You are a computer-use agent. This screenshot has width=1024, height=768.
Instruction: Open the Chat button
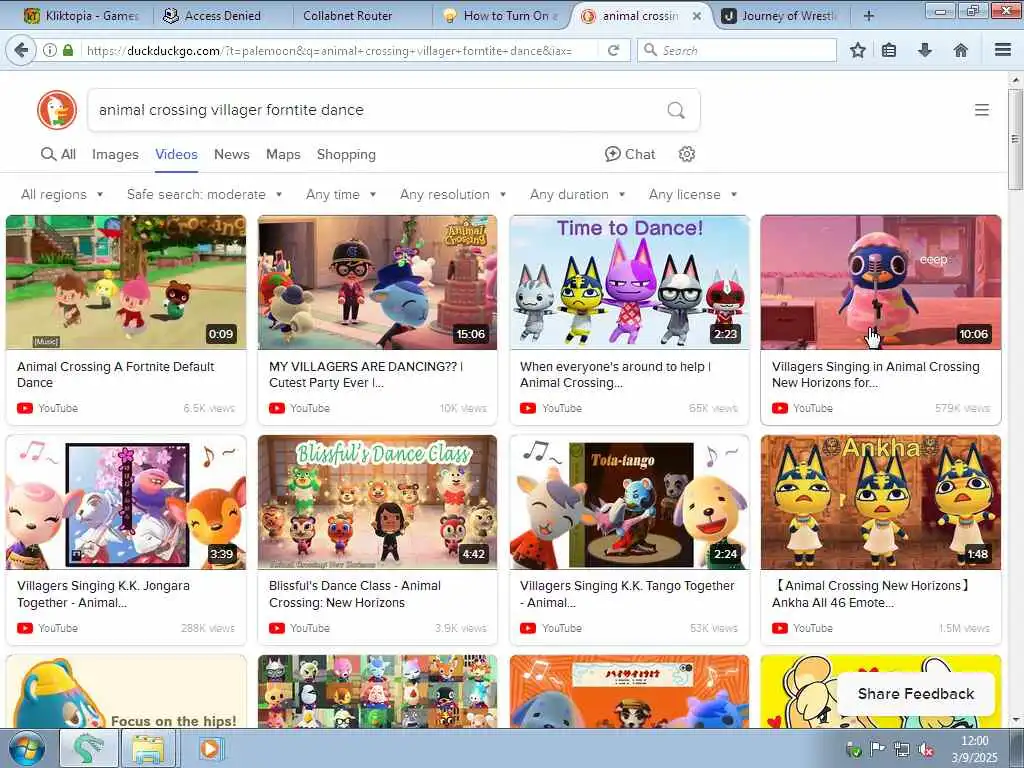(630, 154)
